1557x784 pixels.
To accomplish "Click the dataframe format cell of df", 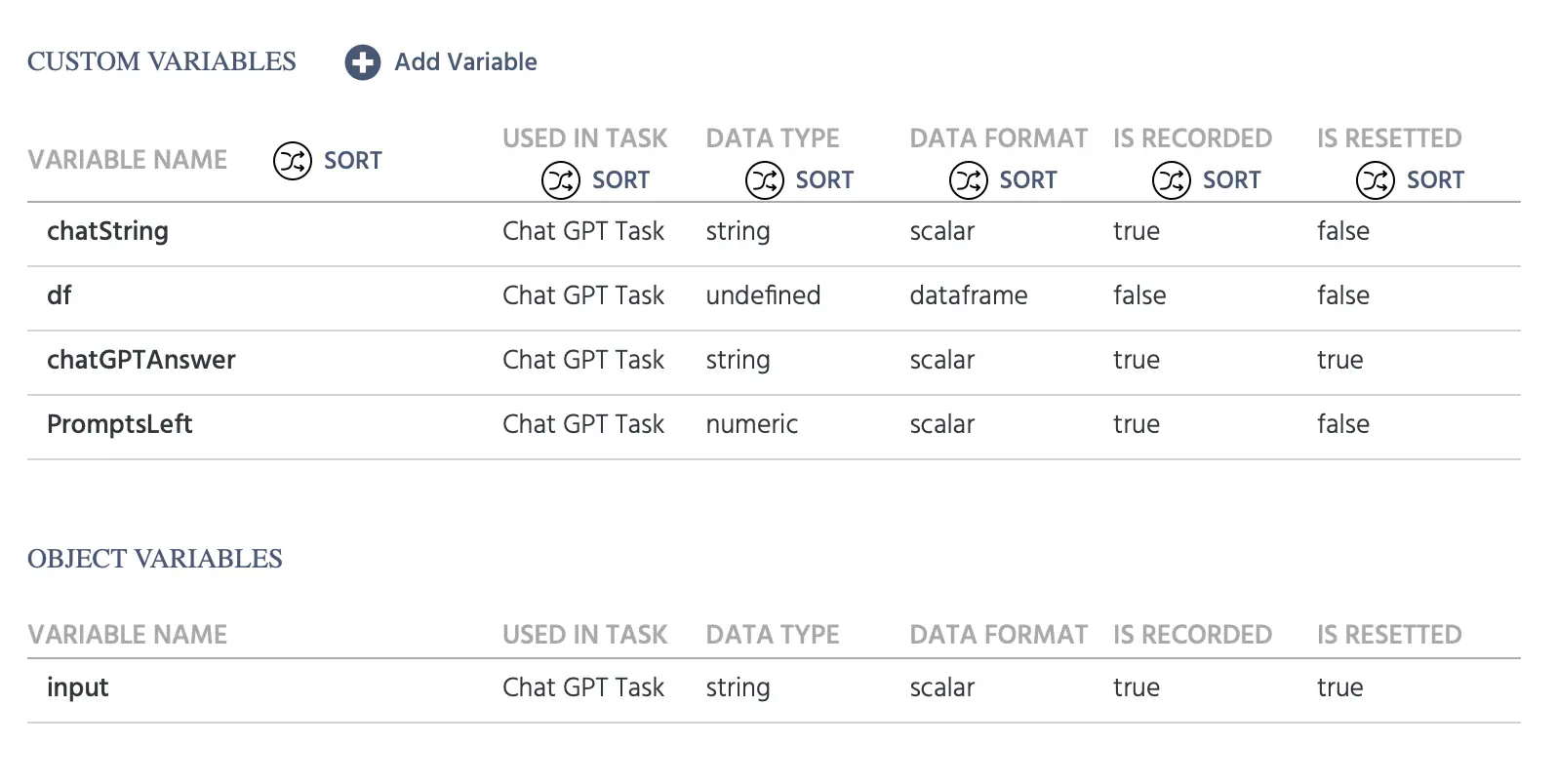I will [969, 295].
